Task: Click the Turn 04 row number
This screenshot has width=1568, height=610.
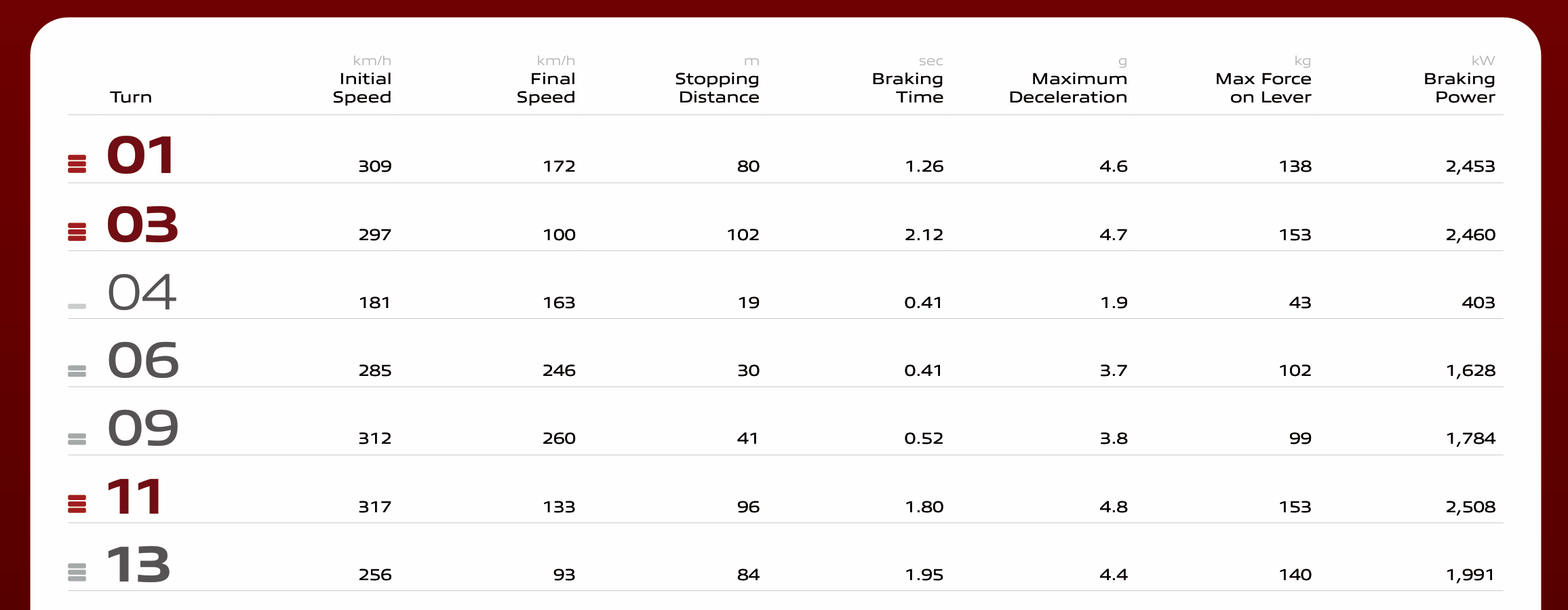Action: tap(142, 292)
